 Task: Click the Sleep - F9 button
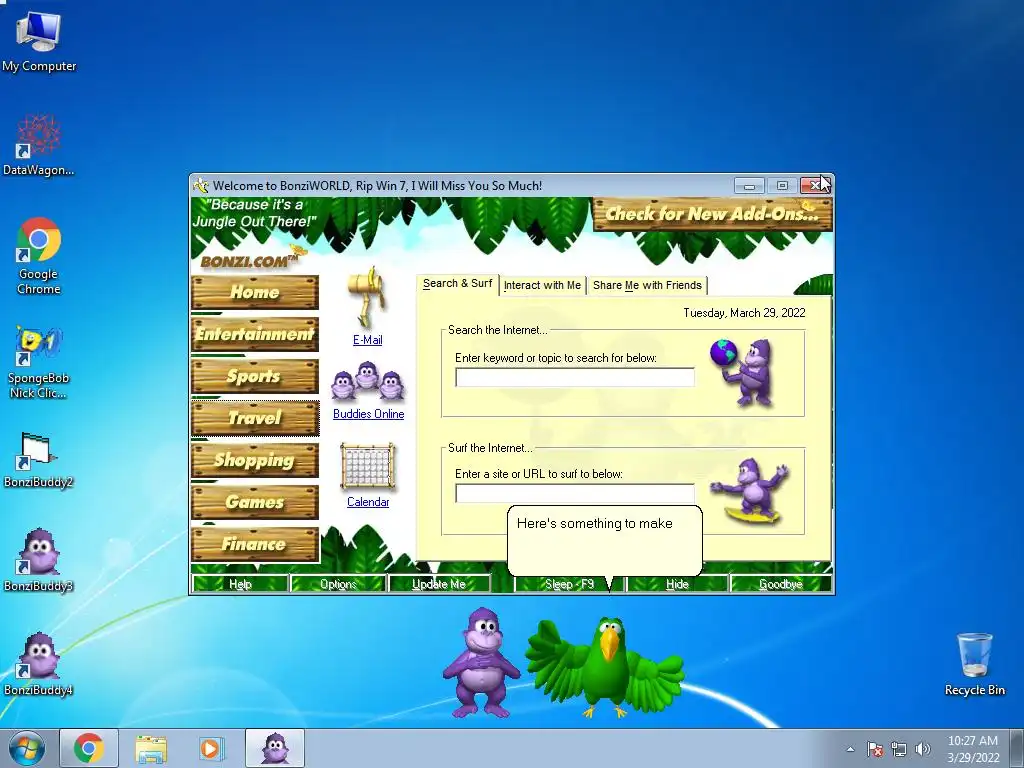tap(569, 584)
